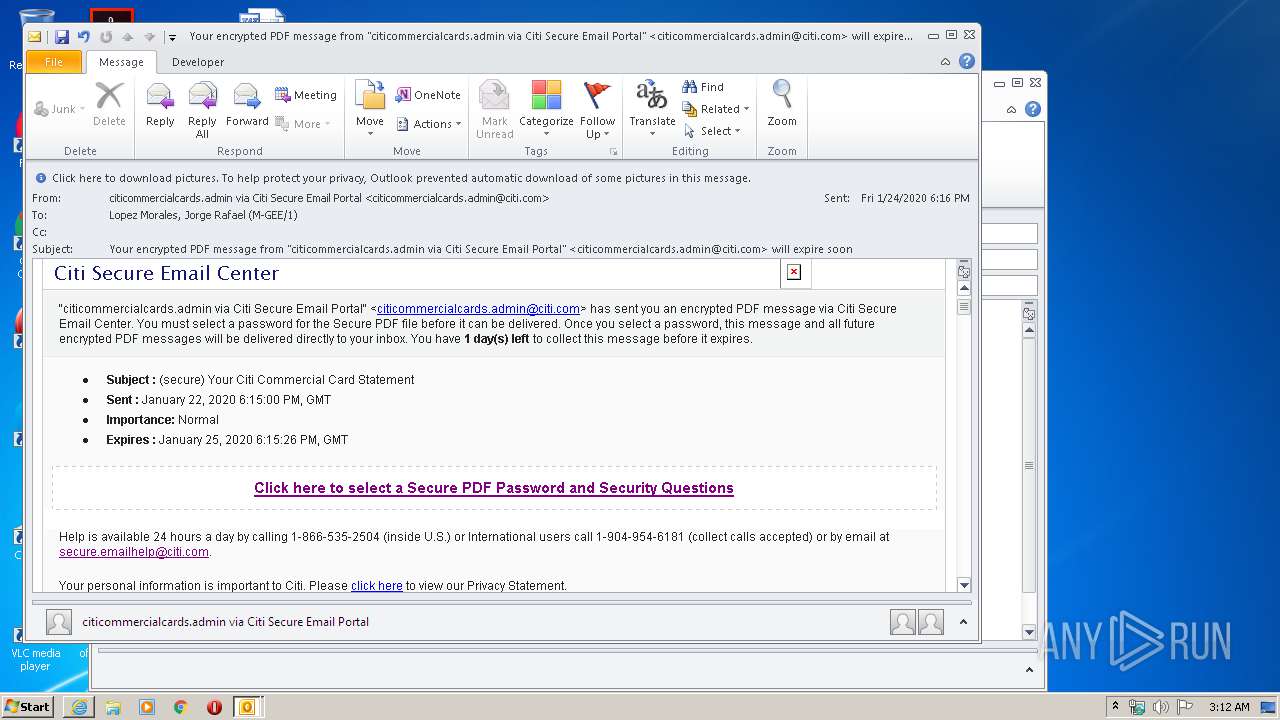Expand the Related dropdown
This screenshot has width=1280, height=720.
click(x=716, y=109)
